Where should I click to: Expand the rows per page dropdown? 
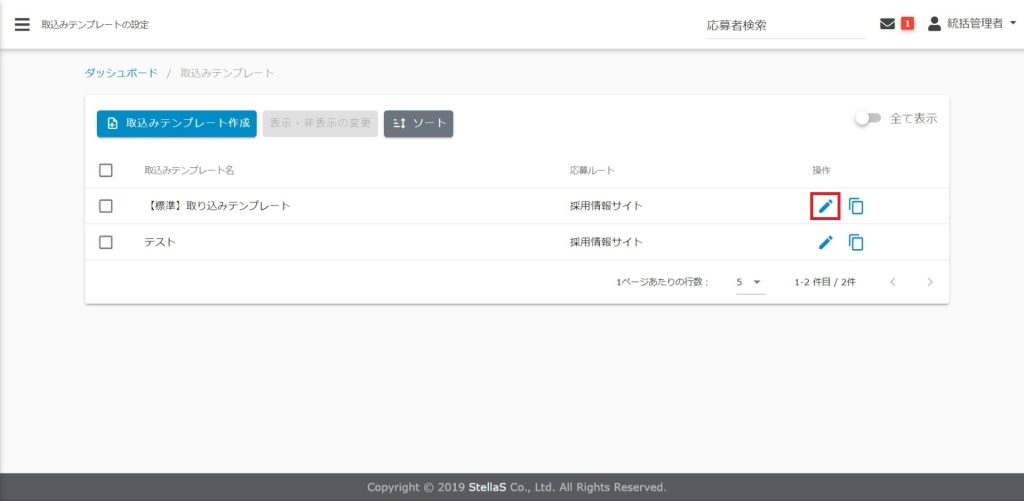(750, 282)
